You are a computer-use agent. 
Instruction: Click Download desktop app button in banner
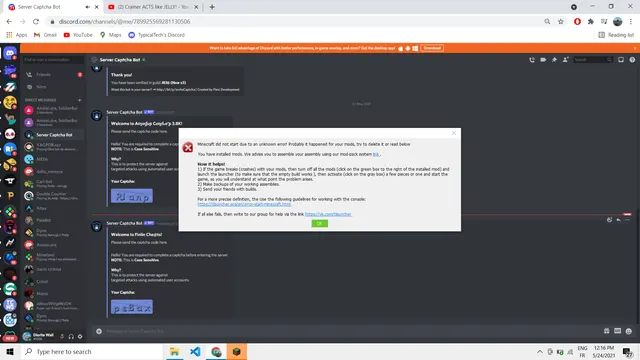click(432, 48)
